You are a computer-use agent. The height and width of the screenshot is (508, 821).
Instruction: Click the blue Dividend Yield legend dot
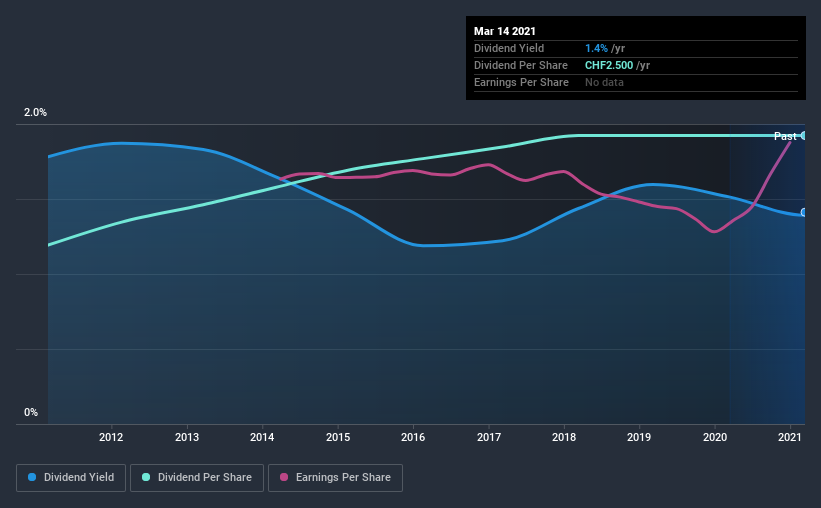pos(32,477)
